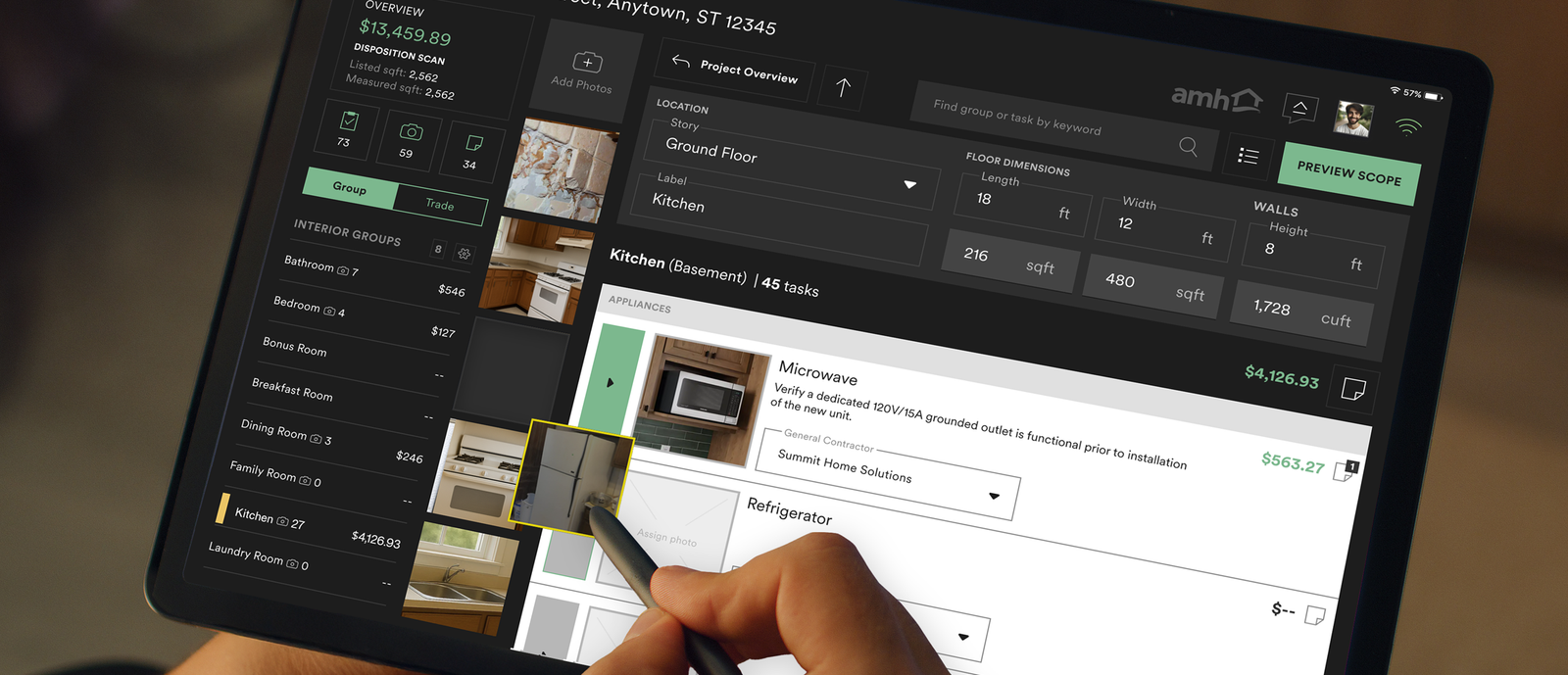The width and height of the screenshot is (1568, 675).
Task: Click the Kitchen total $4,126.93 in header
Action: pyautogui.click(x=1282, y=375)
